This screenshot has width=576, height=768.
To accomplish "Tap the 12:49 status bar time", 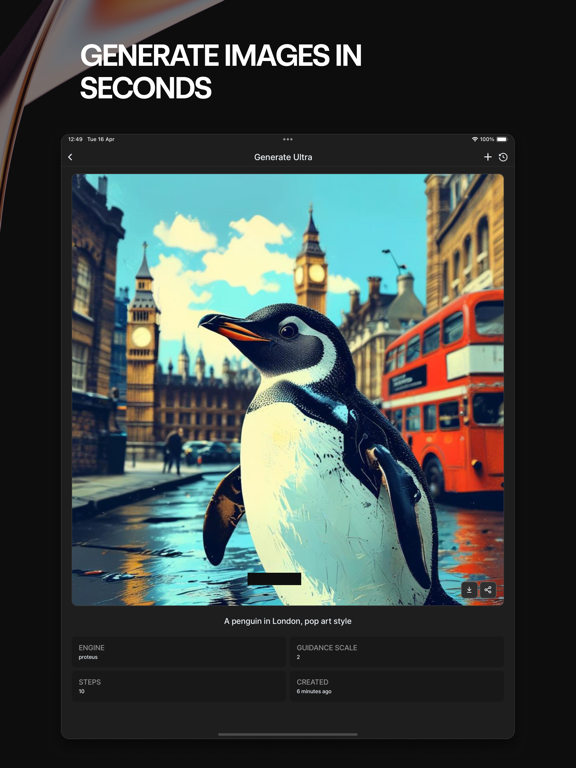I will click(75, 139).
